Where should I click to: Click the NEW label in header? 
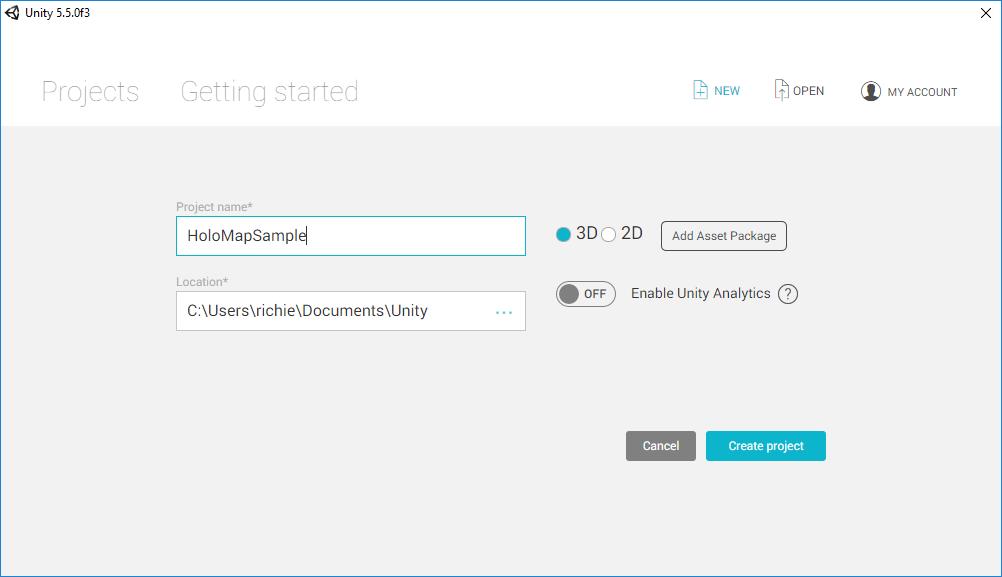point(727,91)
